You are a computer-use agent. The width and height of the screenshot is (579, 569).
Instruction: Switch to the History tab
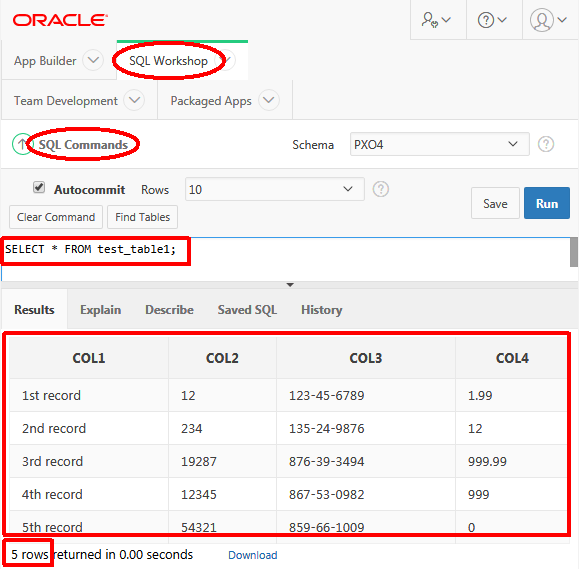[x=322, y=309]
